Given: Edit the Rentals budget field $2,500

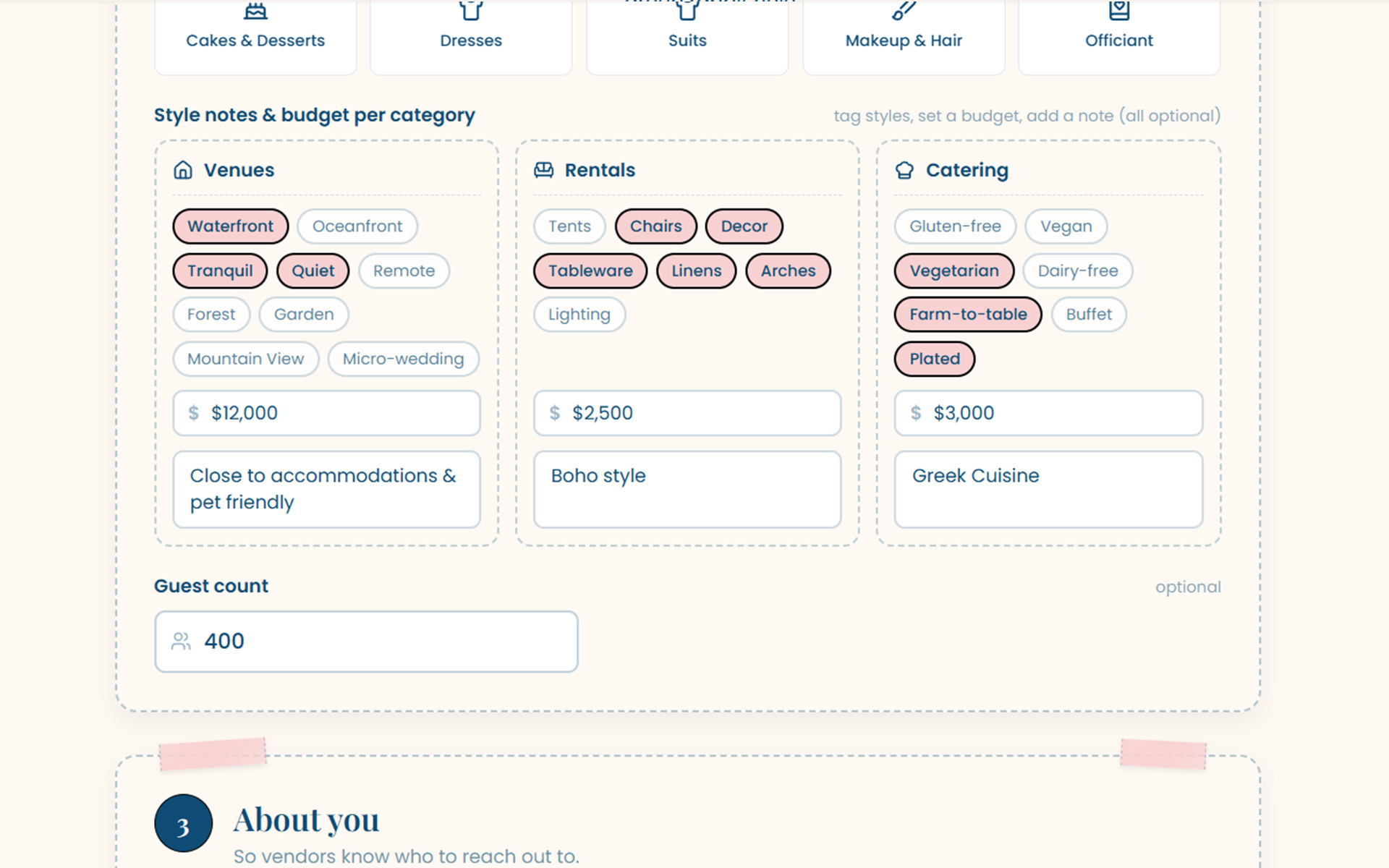Looking at the screenshot, I should click(x=687, y=413).
